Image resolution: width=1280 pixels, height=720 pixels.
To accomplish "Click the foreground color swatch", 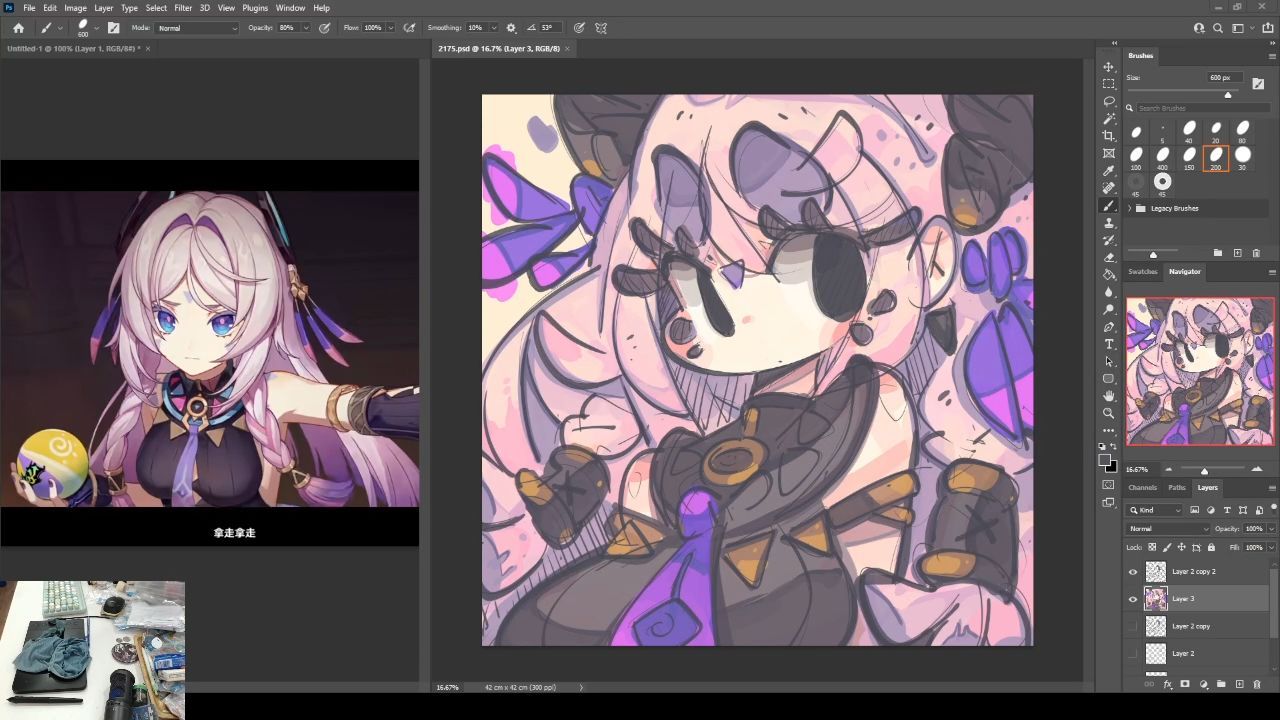I will tap(1105, 461).
